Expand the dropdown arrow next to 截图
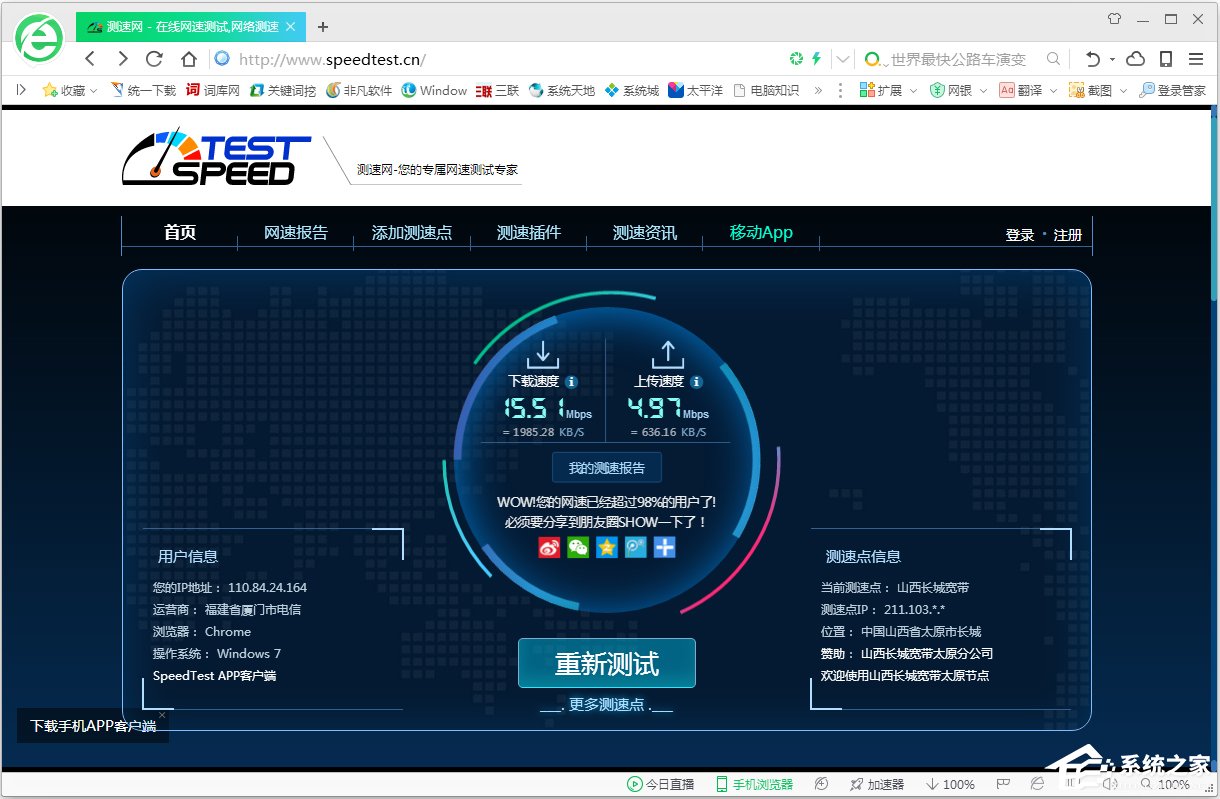 (1123, 90)
